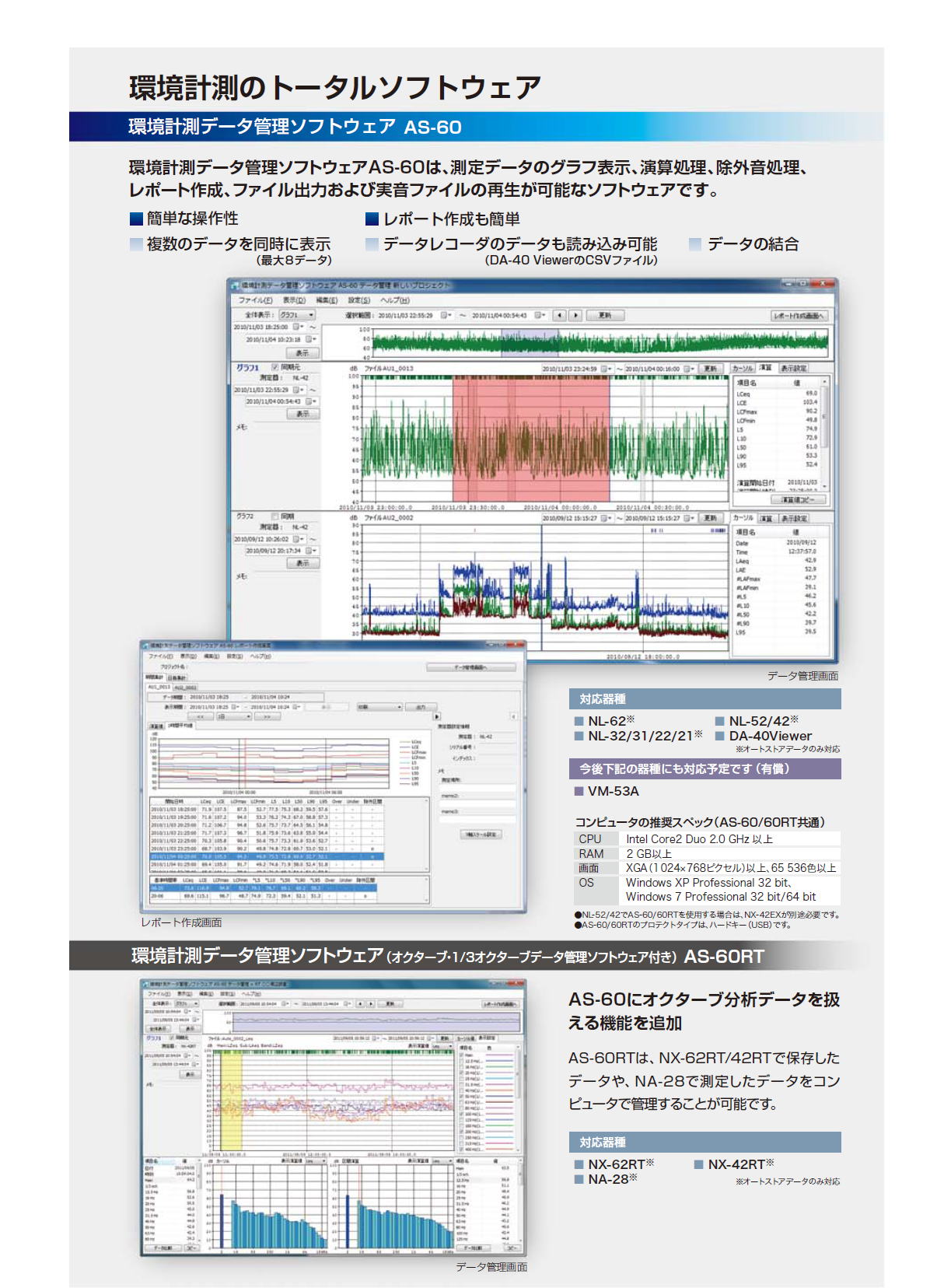Click the << button in report window
The width and height of the screenshot is (937, 1288).
point(200,717)
